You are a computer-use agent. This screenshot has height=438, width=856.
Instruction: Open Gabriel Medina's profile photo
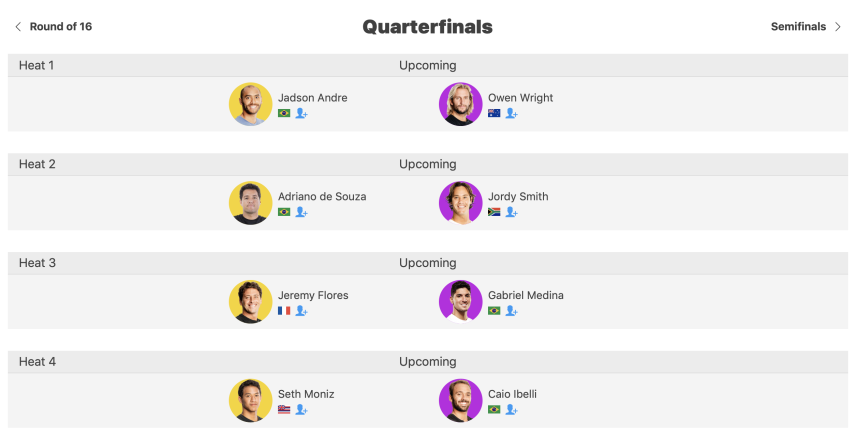tap(461, 301)
